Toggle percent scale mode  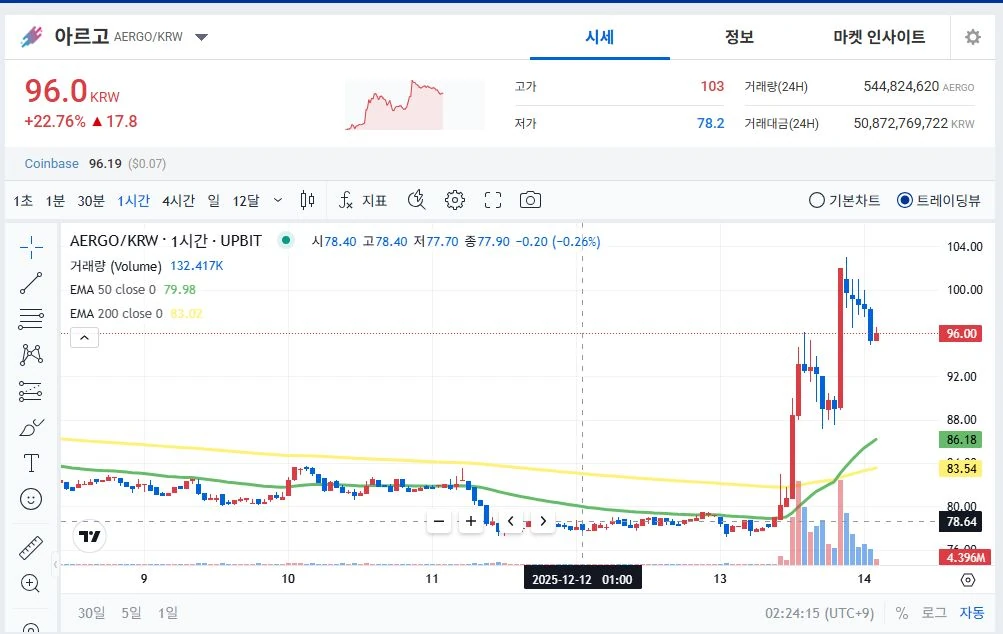pos(901,613)
